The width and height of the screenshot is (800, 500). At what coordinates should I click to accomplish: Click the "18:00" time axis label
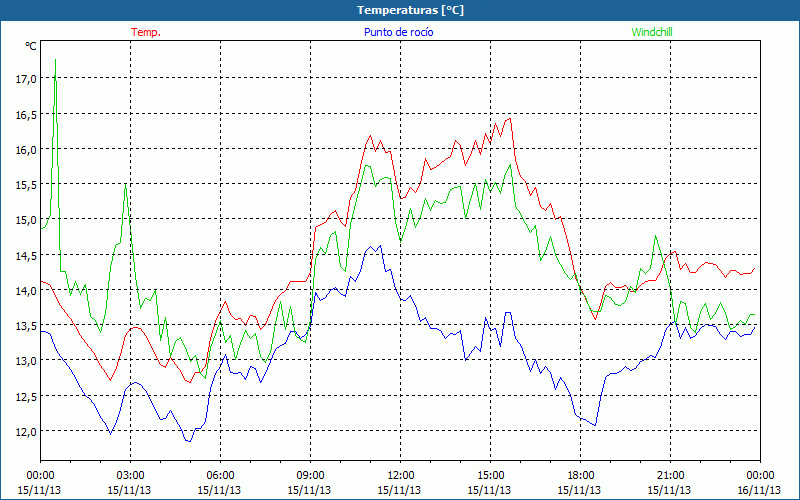(581, 475)
